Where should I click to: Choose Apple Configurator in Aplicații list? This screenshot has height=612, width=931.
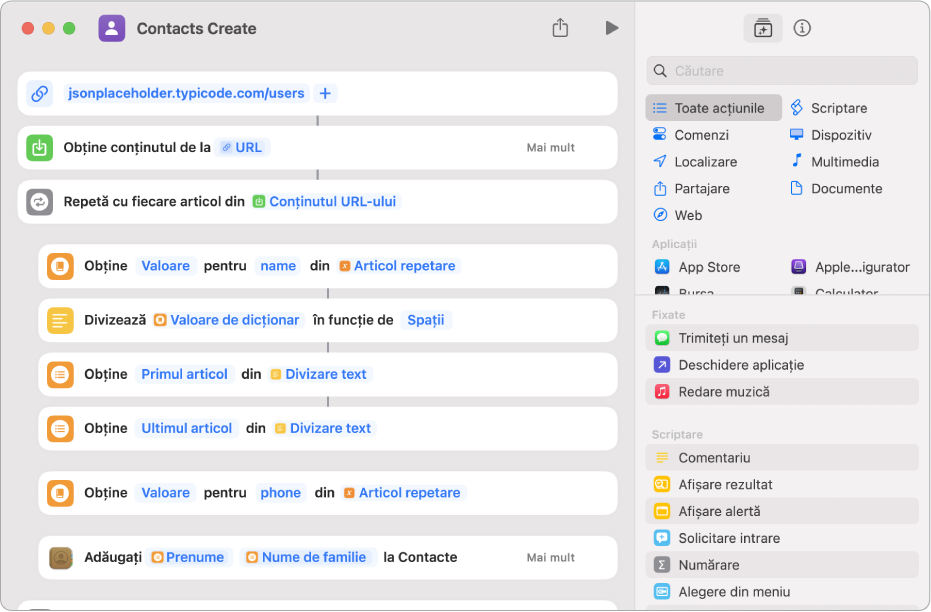[x=850, y=267]
